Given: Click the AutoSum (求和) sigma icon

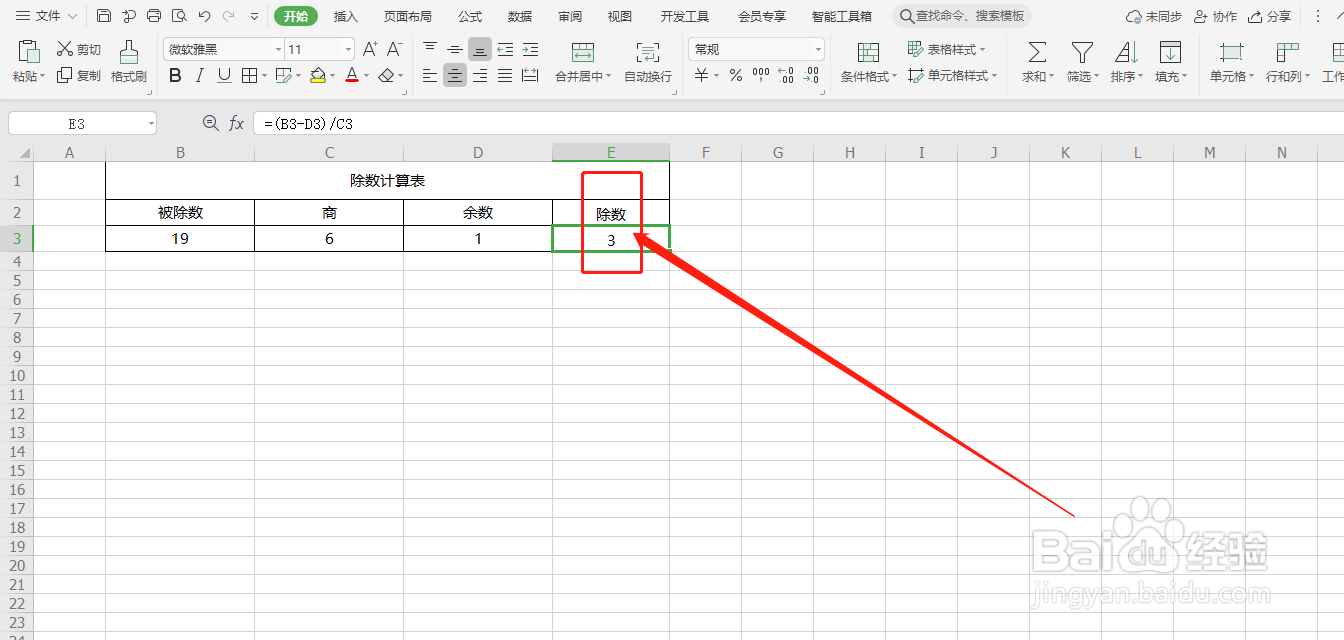Looking at the screenshot, I should point(1038,52).
